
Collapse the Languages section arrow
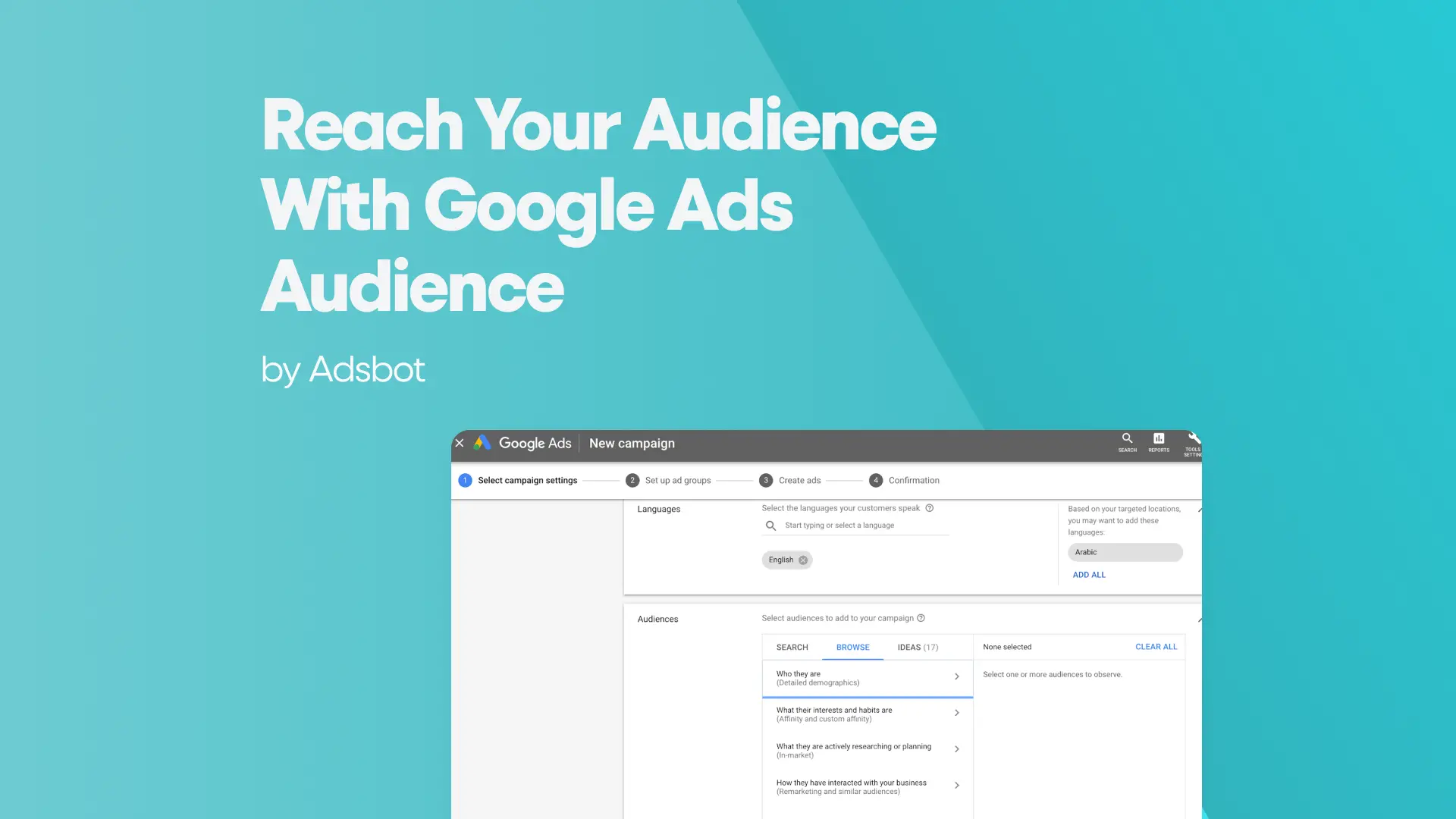coord(1199,510)
